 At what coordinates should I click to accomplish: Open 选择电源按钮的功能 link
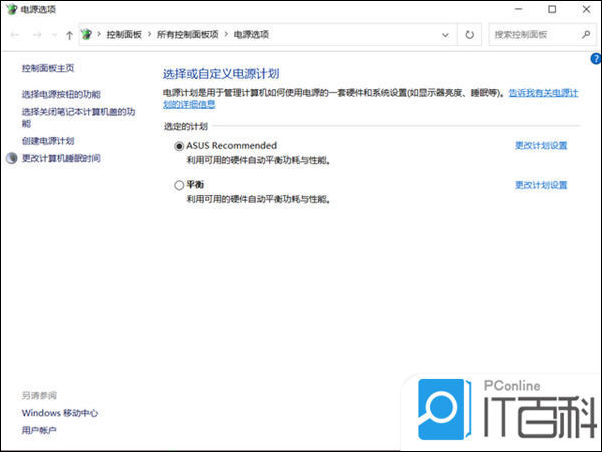point(61,94)
